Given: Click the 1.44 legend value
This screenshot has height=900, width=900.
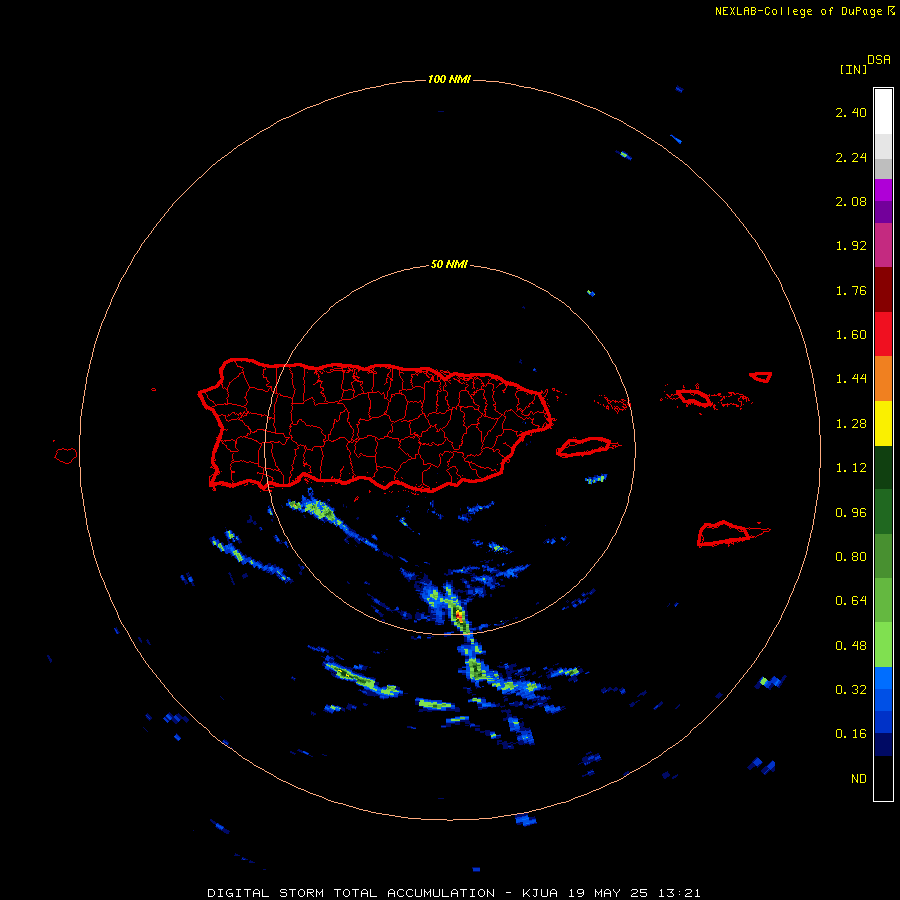Looking at the screenshot, I should pos(851,379).
